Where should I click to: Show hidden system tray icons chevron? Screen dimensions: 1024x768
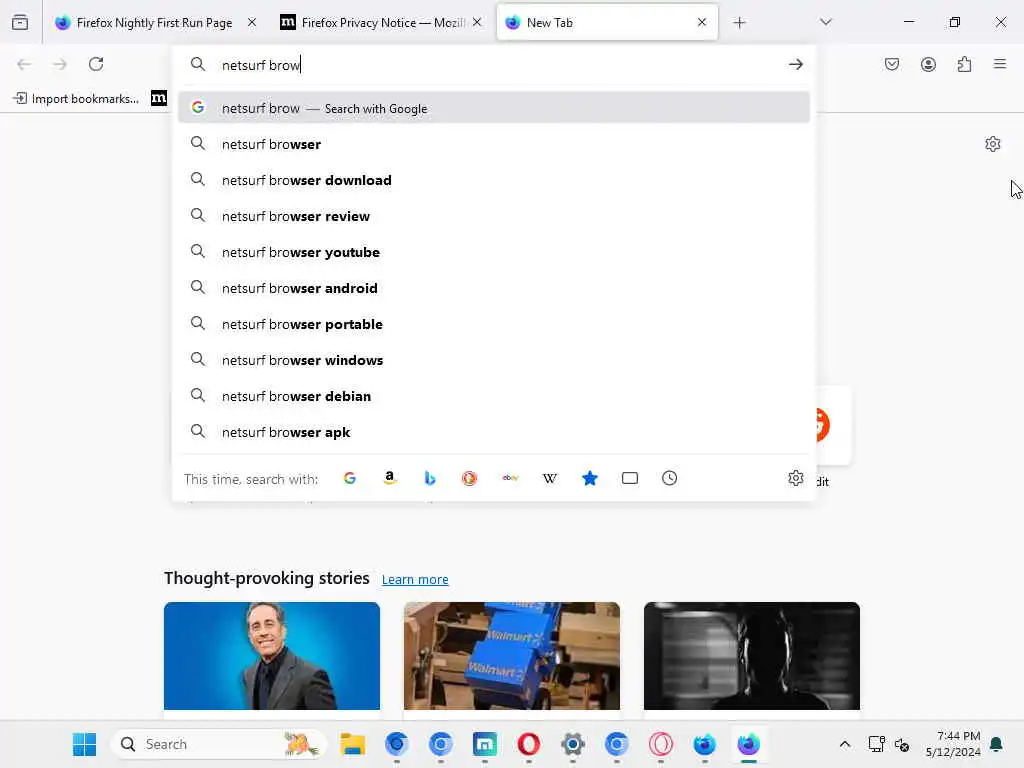pyautogui.click(x=844, y=744)
